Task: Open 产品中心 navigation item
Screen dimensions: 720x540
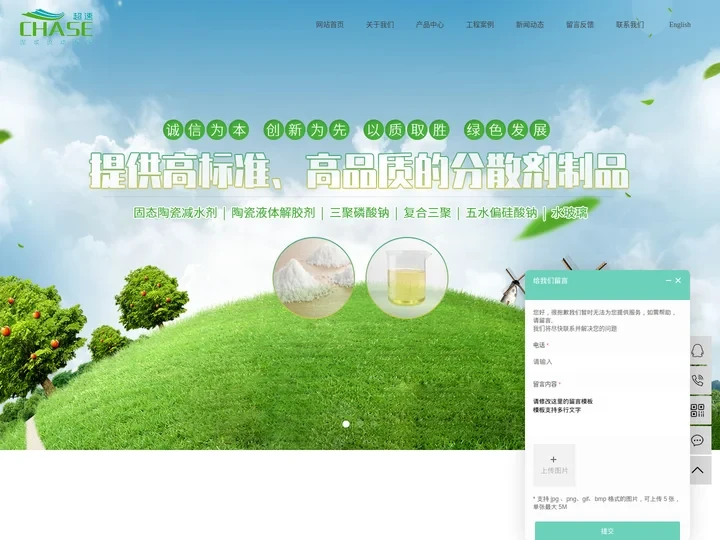Action: 430,25
